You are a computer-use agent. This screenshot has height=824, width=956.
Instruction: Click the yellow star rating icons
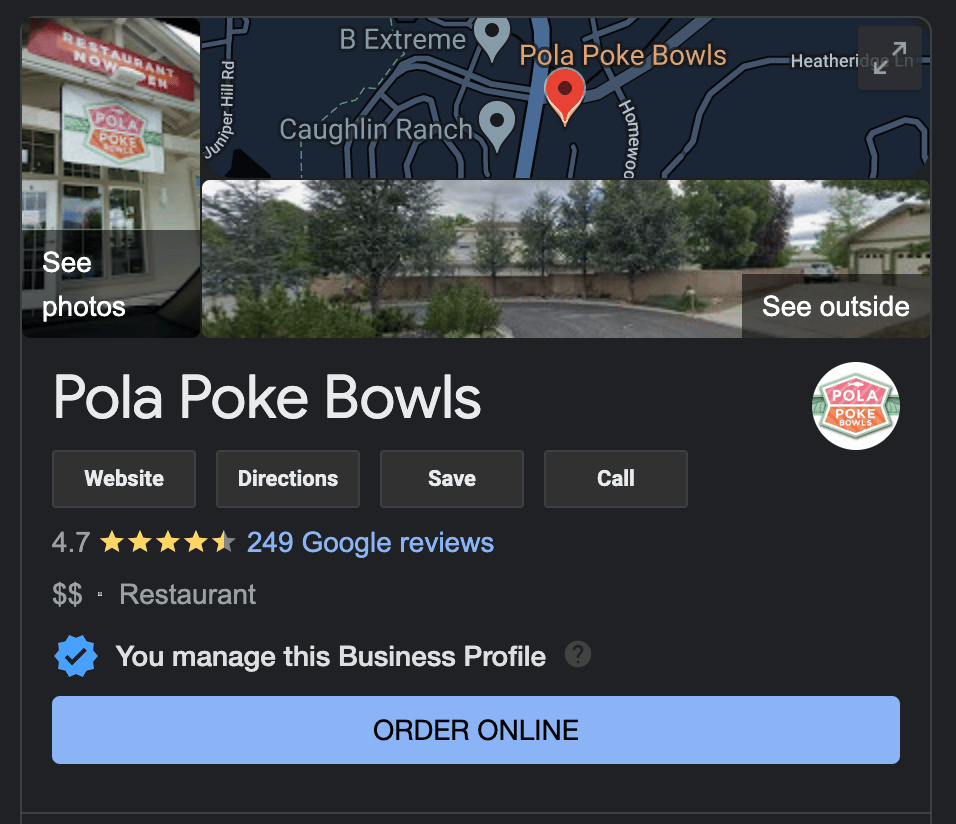click(167, 542)
